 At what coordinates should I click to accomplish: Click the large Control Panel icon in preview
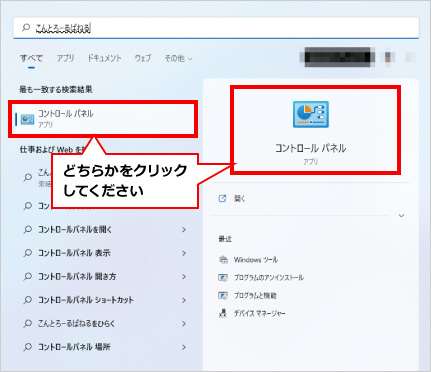coord(311,114)
